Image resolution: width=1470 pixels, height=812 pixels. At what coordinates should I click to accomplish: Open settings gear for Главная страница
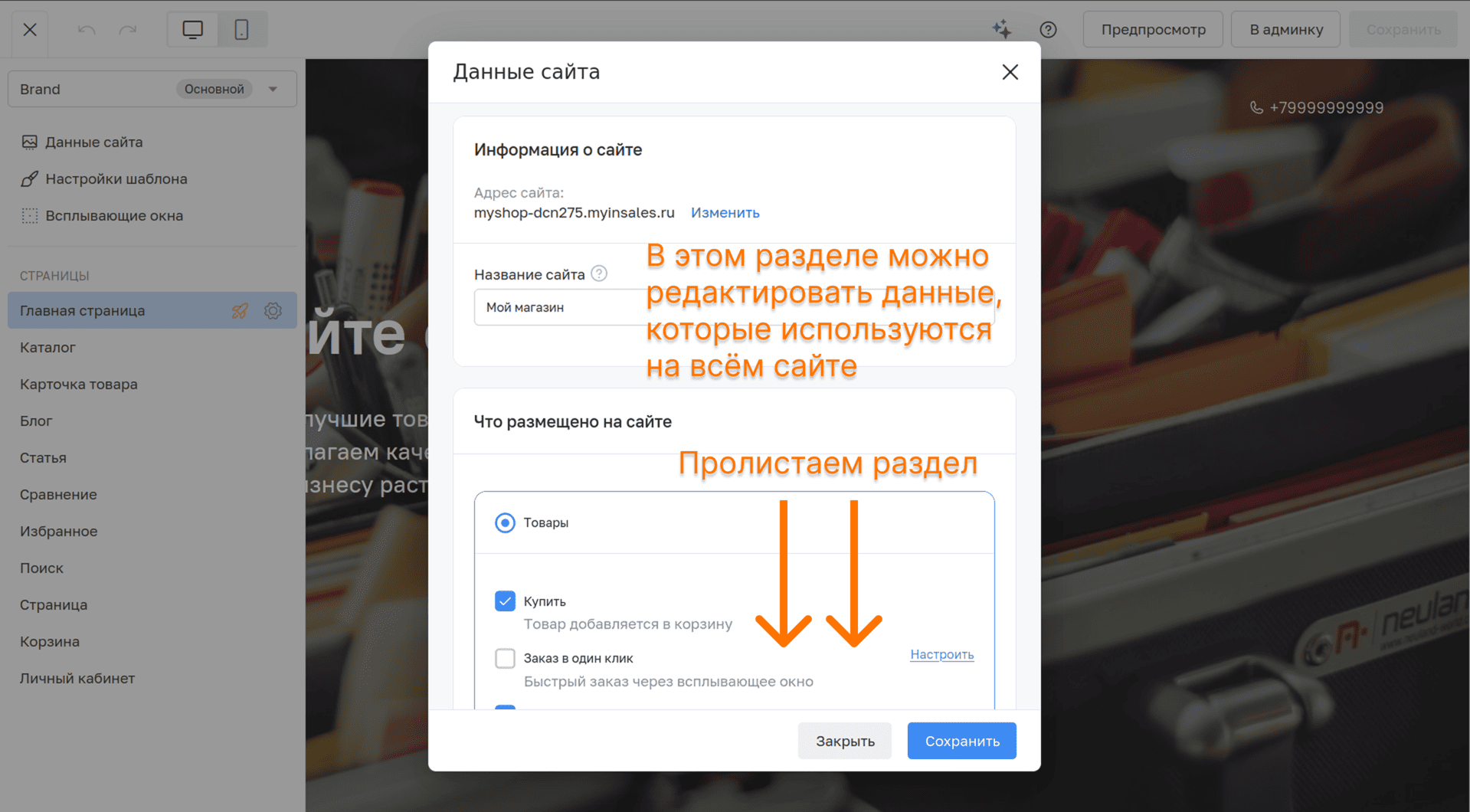tap(273, 310)
